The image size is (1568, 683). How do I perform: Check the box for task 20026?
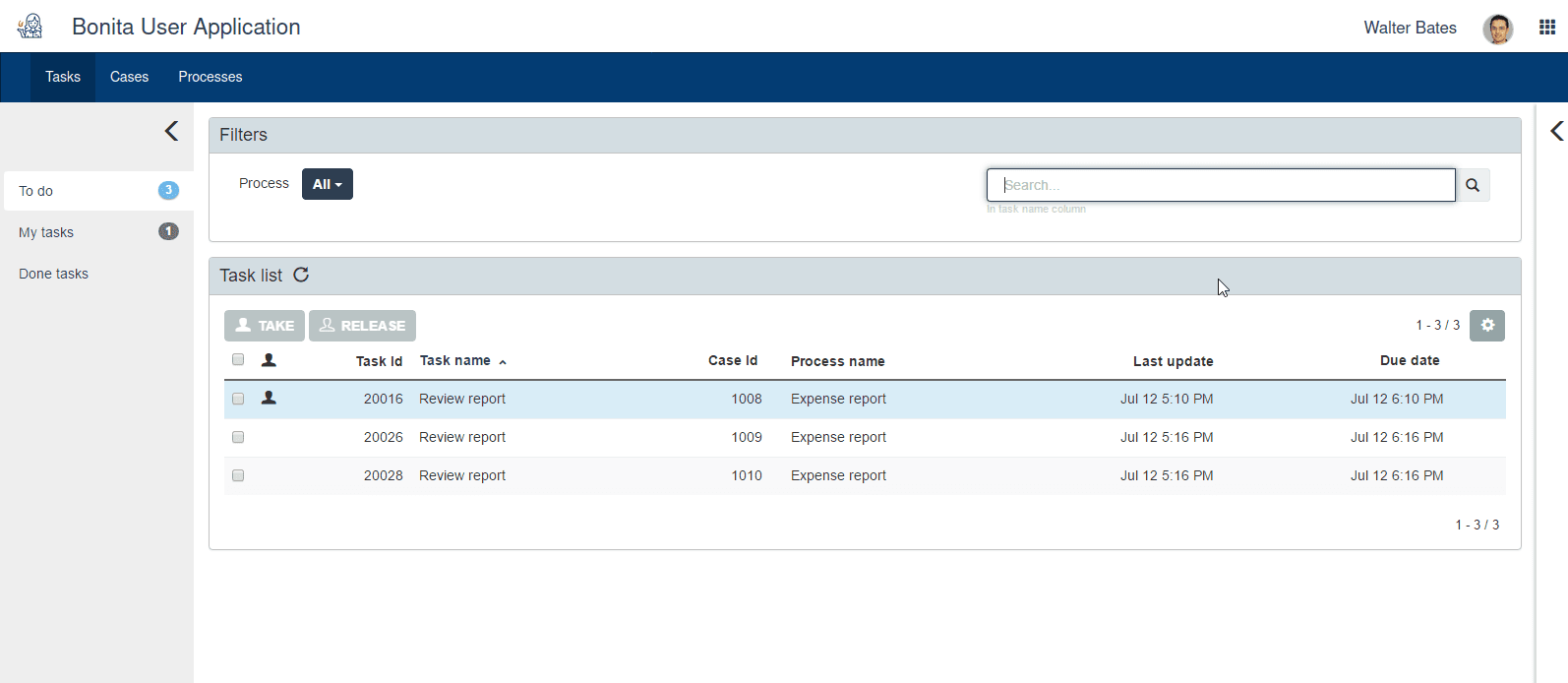pos(238,437)
